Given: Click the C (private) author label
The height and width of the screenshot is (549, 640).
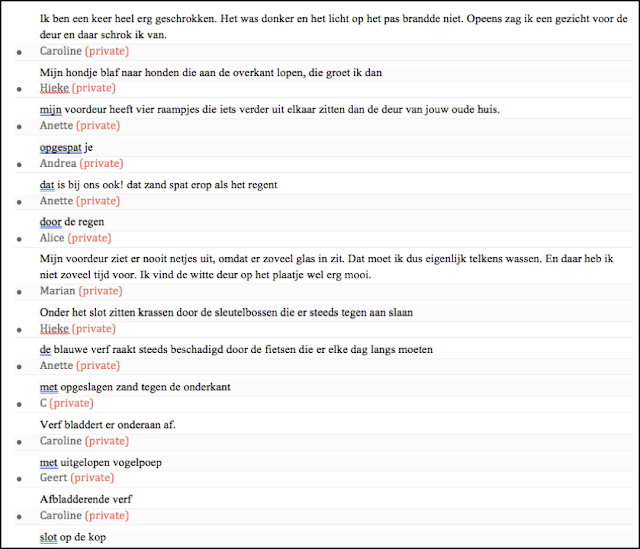Looking at the screenshot, I should (67, 403).
